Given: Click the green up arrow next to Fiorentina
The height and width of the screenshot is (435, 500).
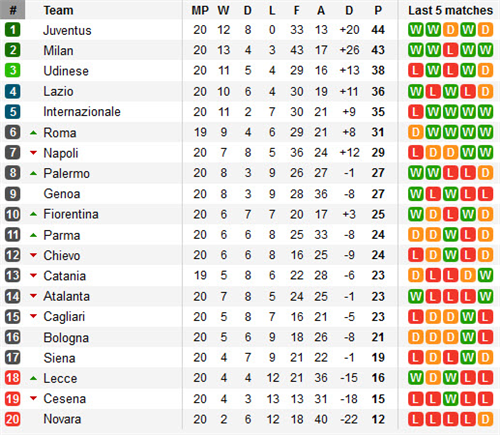Looking at the screenshot, I should coord(33,214).
